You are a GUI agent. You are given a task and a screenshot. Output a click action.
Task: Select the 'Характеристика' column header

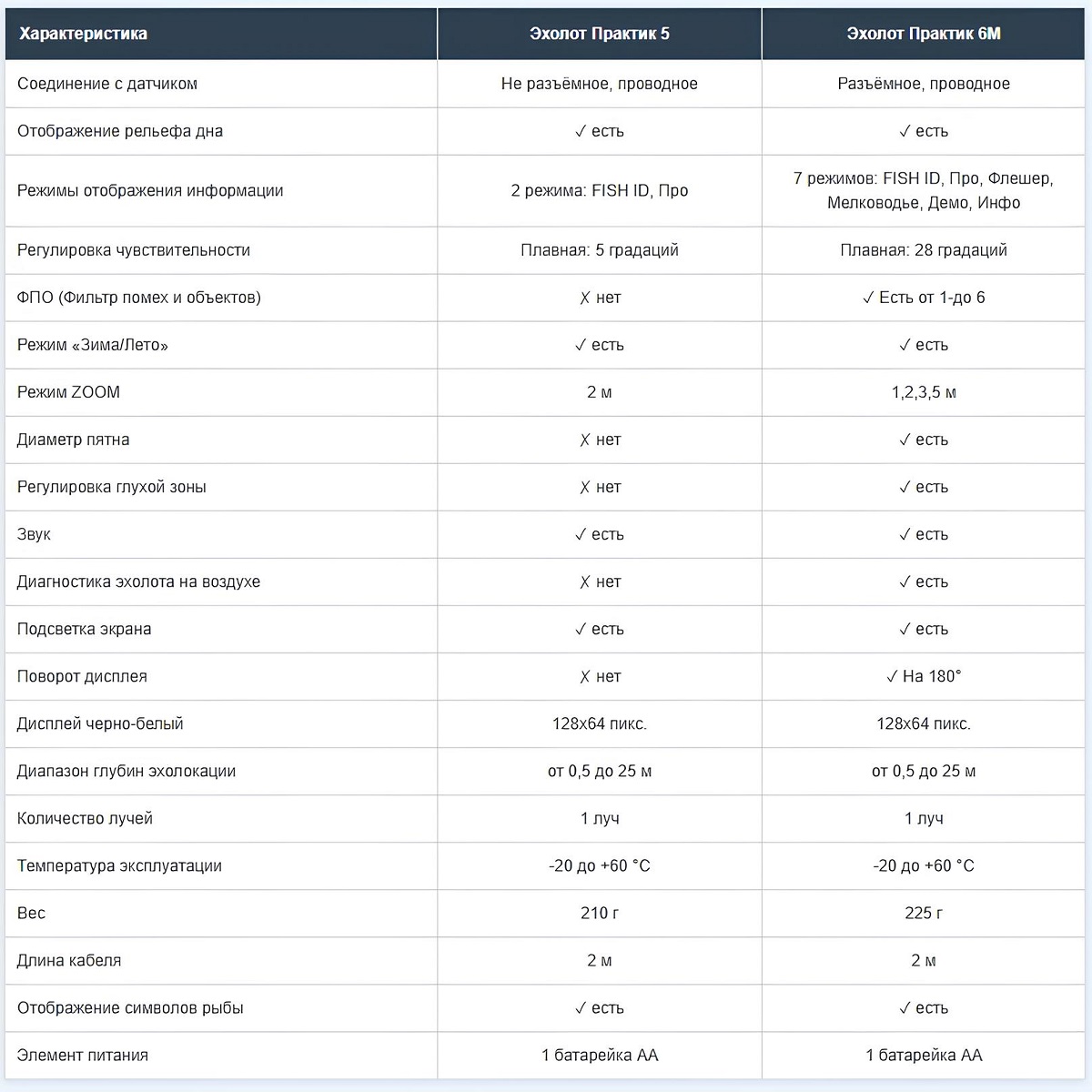pos(83,34)
